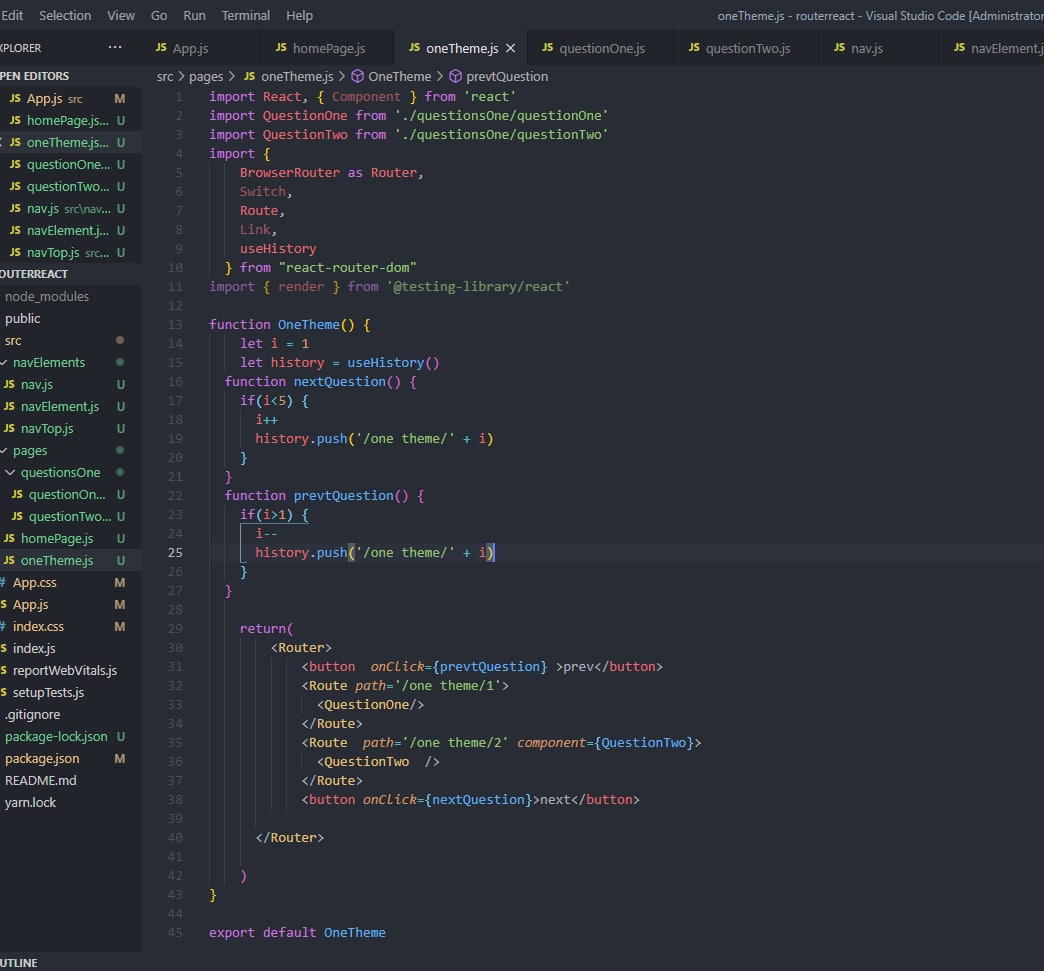Click the prevtQuestion symbol icon in breadcrumbs
Screen dimensions: 1044x971
pyautogui.click(x=455, y=76)
